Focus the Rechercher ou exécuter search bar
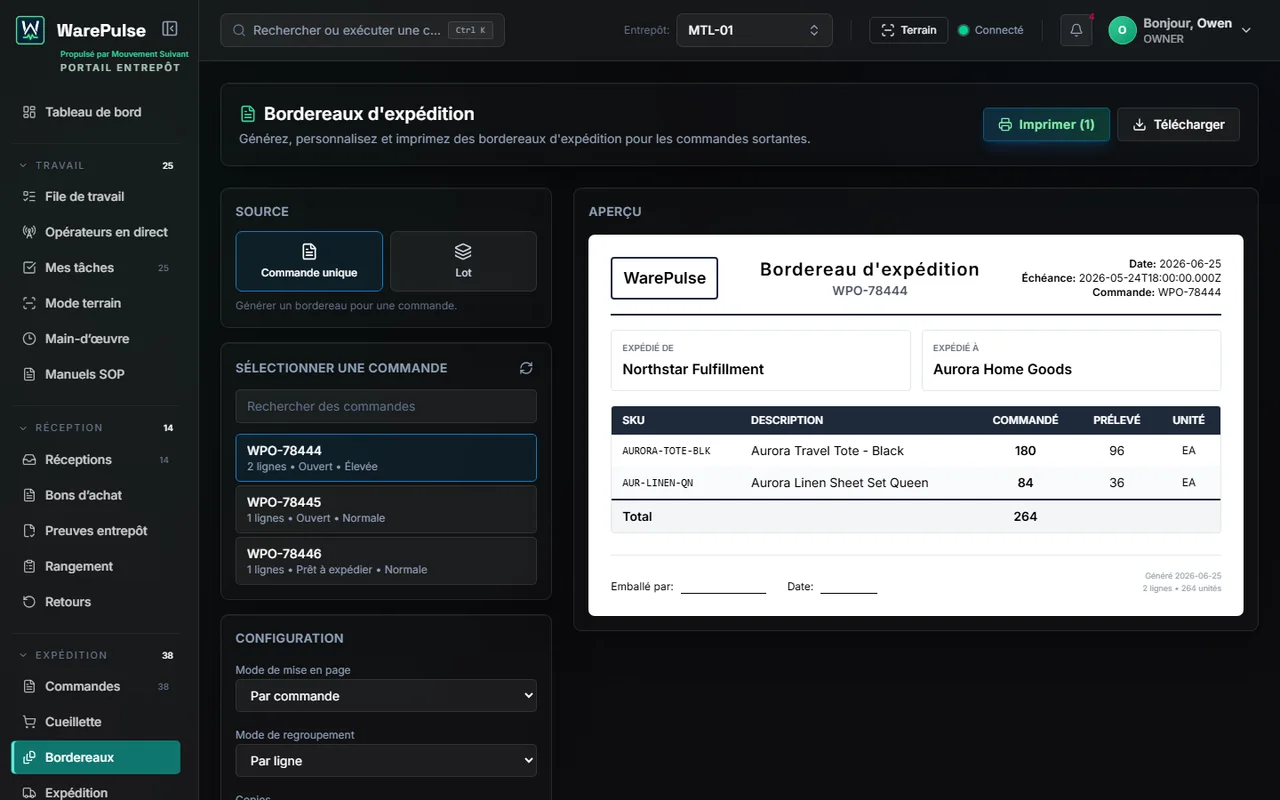 pyautogui.click(x=362, y=30)
